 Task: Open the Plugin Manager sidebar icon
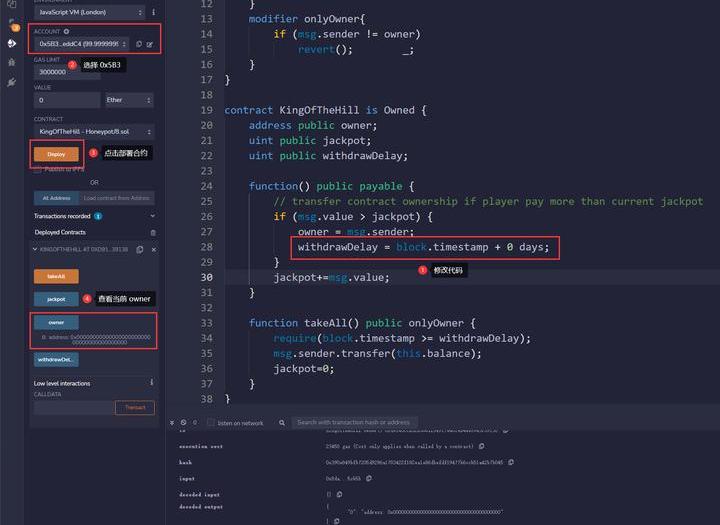click(x=12, y=82)
